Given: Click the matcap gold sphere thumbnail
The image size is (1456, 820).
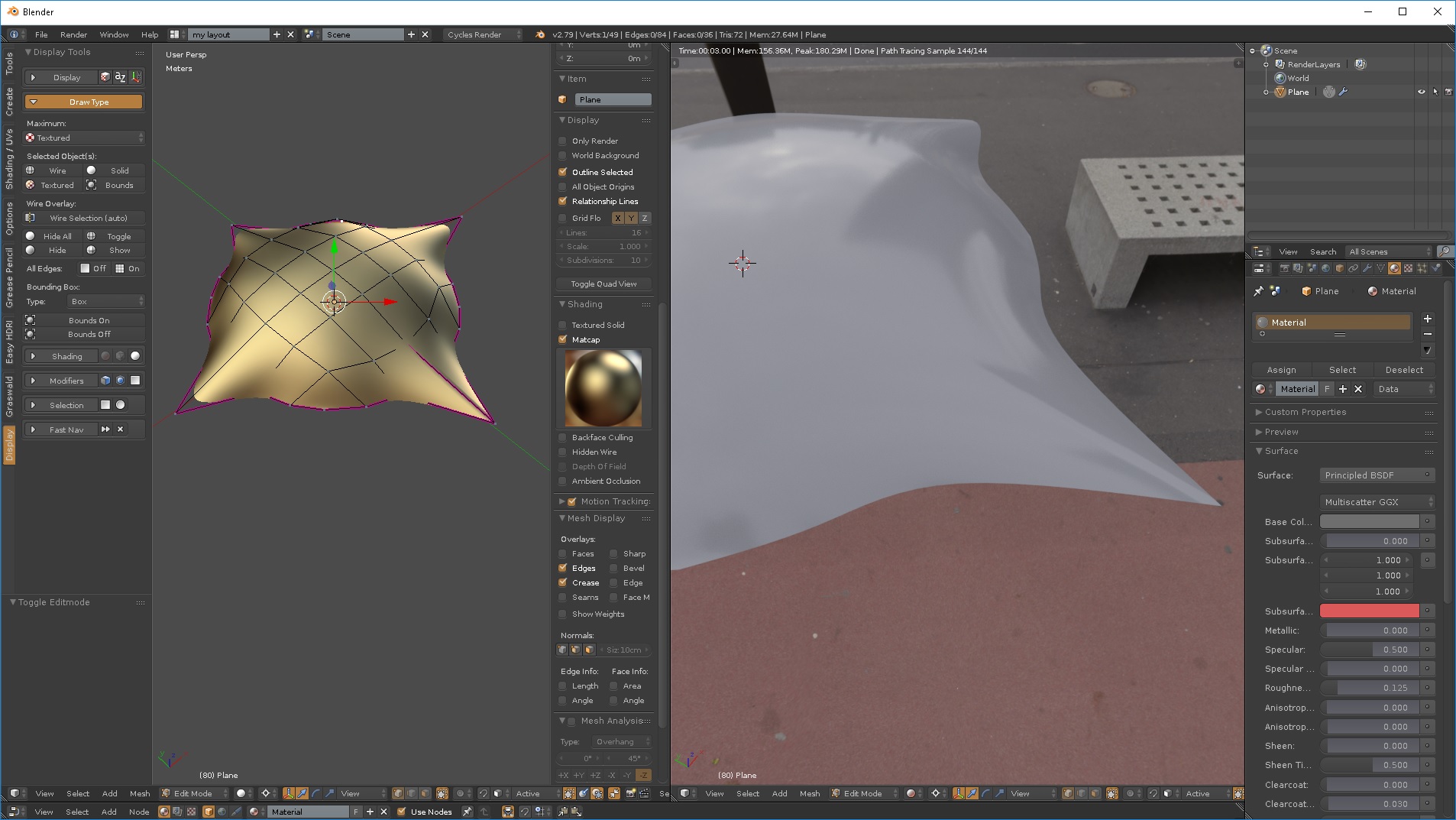Looking at the screenshot, I should click(x=603, y=388).
